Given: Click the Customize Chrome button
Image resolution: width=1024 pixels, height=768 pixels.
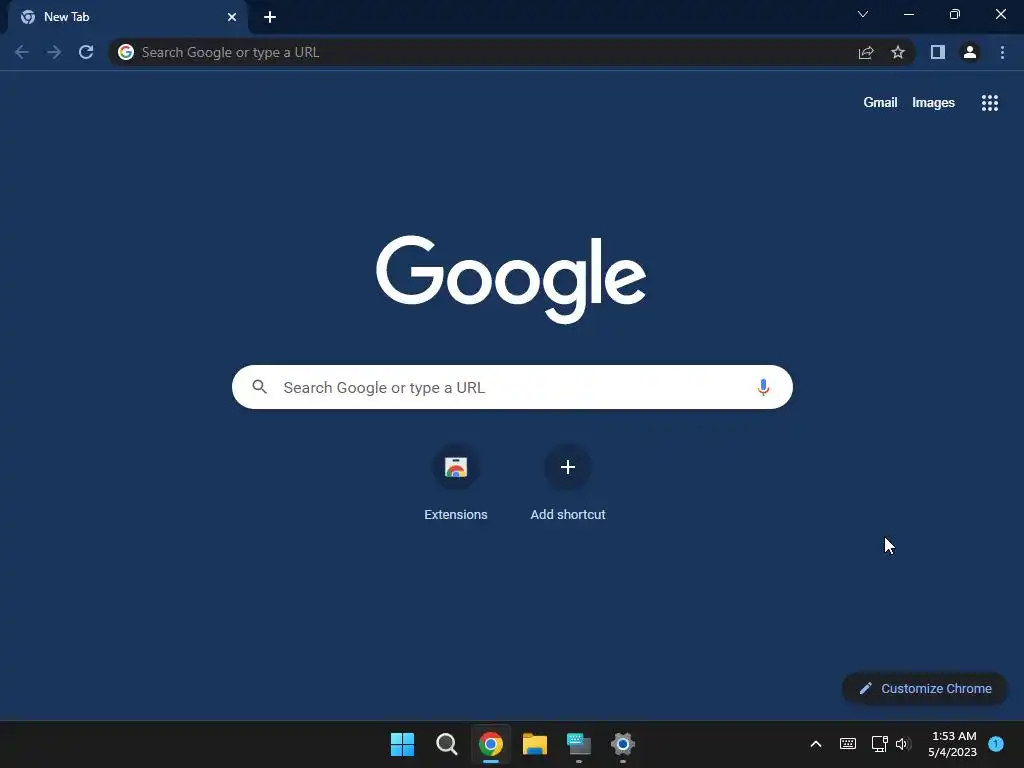Looking at the screenshot, I should click(x=925, y=688).
